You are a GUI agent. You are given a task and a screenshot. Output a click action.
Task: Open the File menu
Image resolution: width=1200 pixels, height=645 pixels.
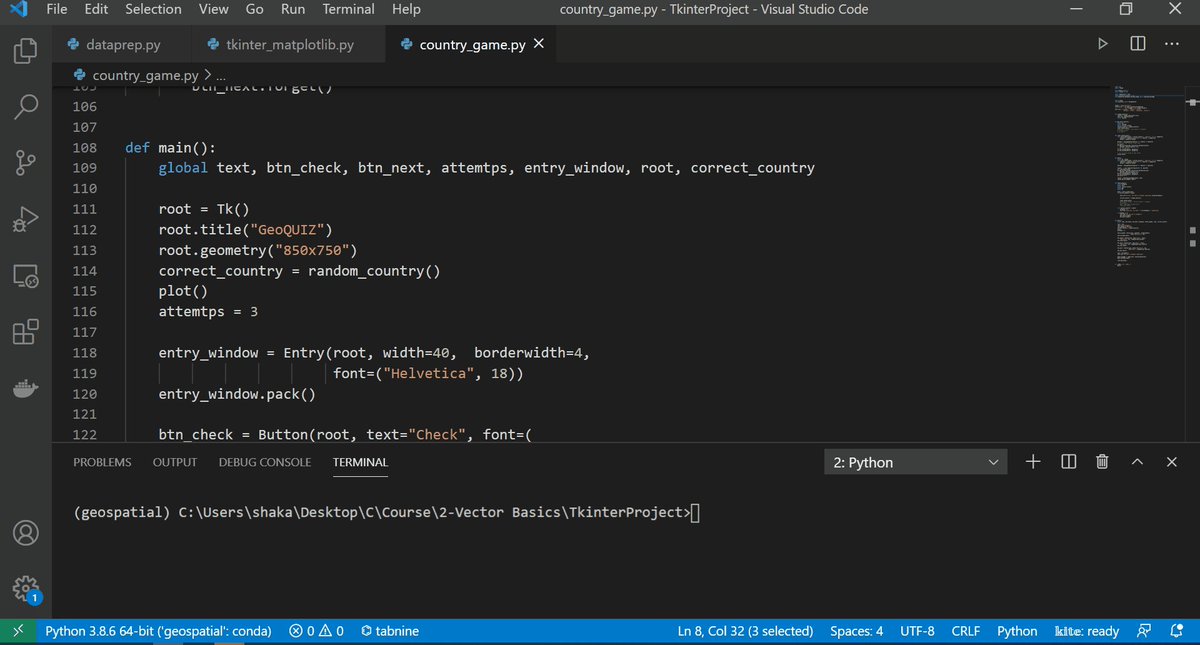click(57, 9)
